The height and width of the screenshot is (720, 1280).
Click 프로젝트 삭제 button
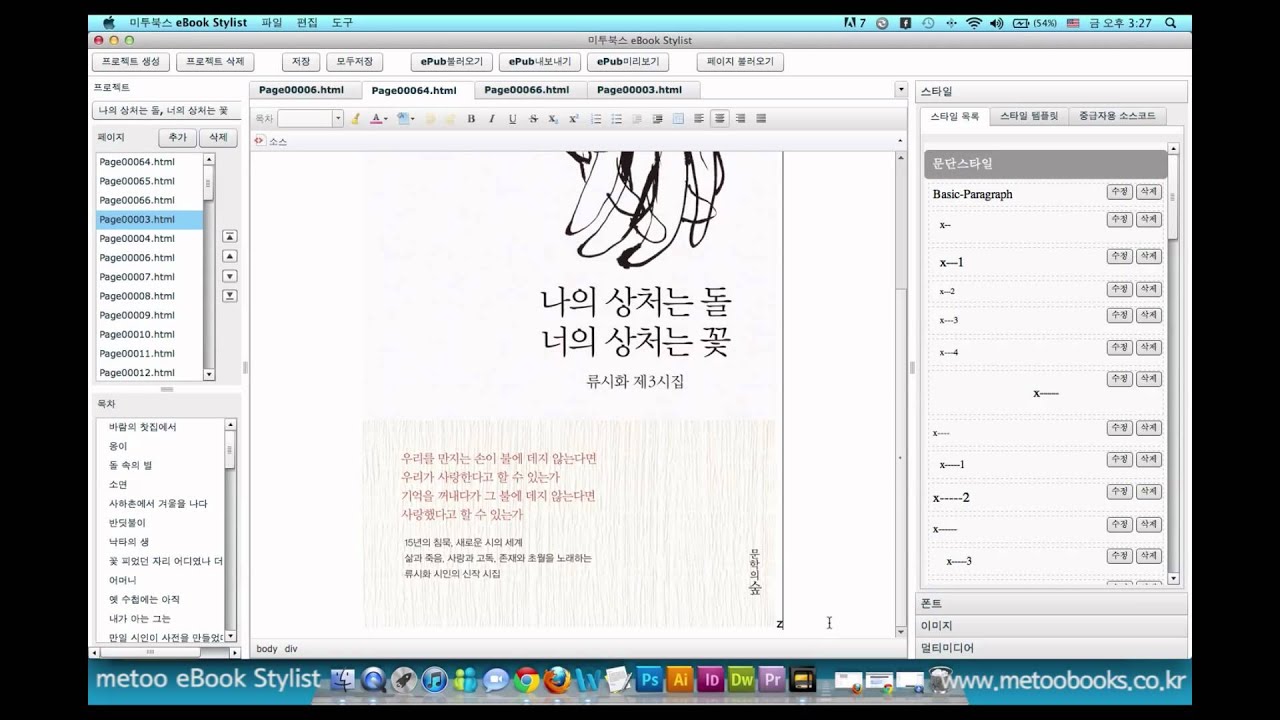pyautogui.click(x=215, y=62)
